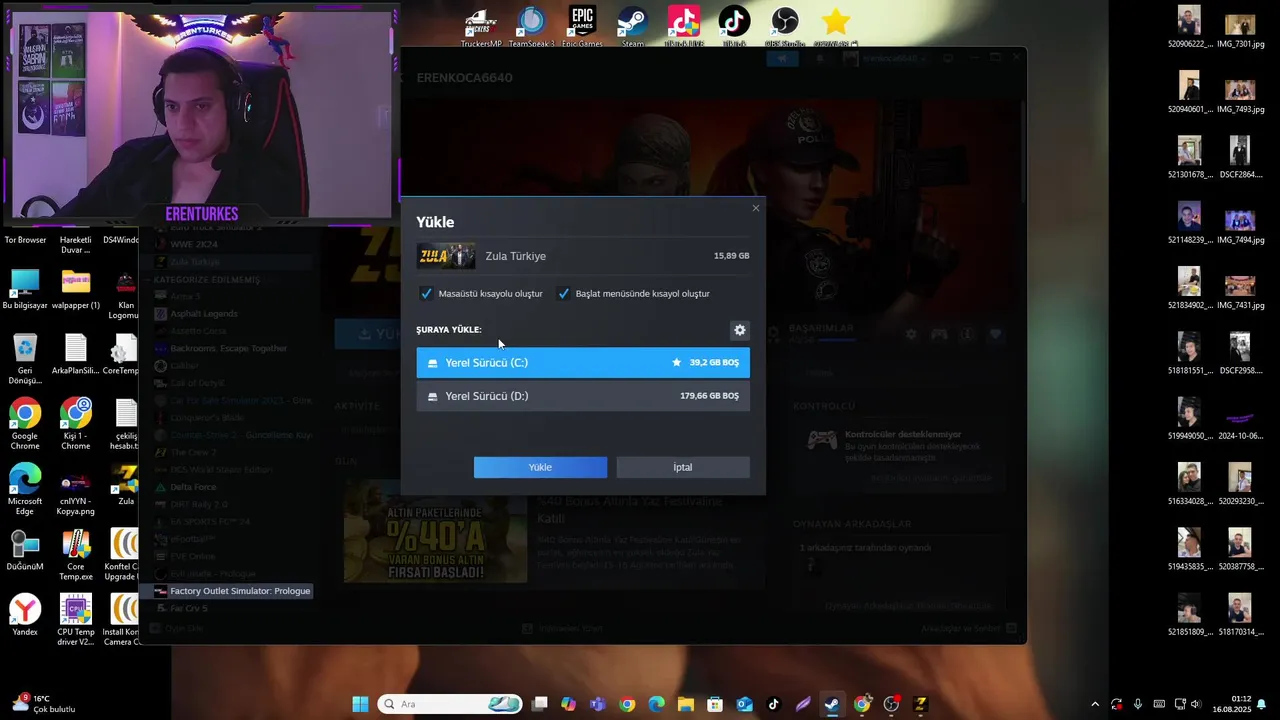Select Core Temp.exe desktop icon

(x=76, y=555)
